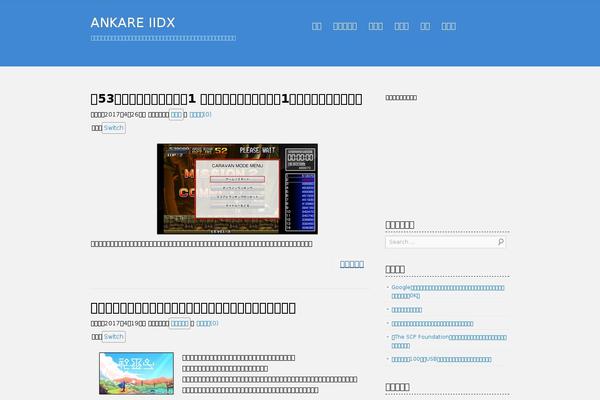Open the first item in the header navigation menu

coord(316,26)
